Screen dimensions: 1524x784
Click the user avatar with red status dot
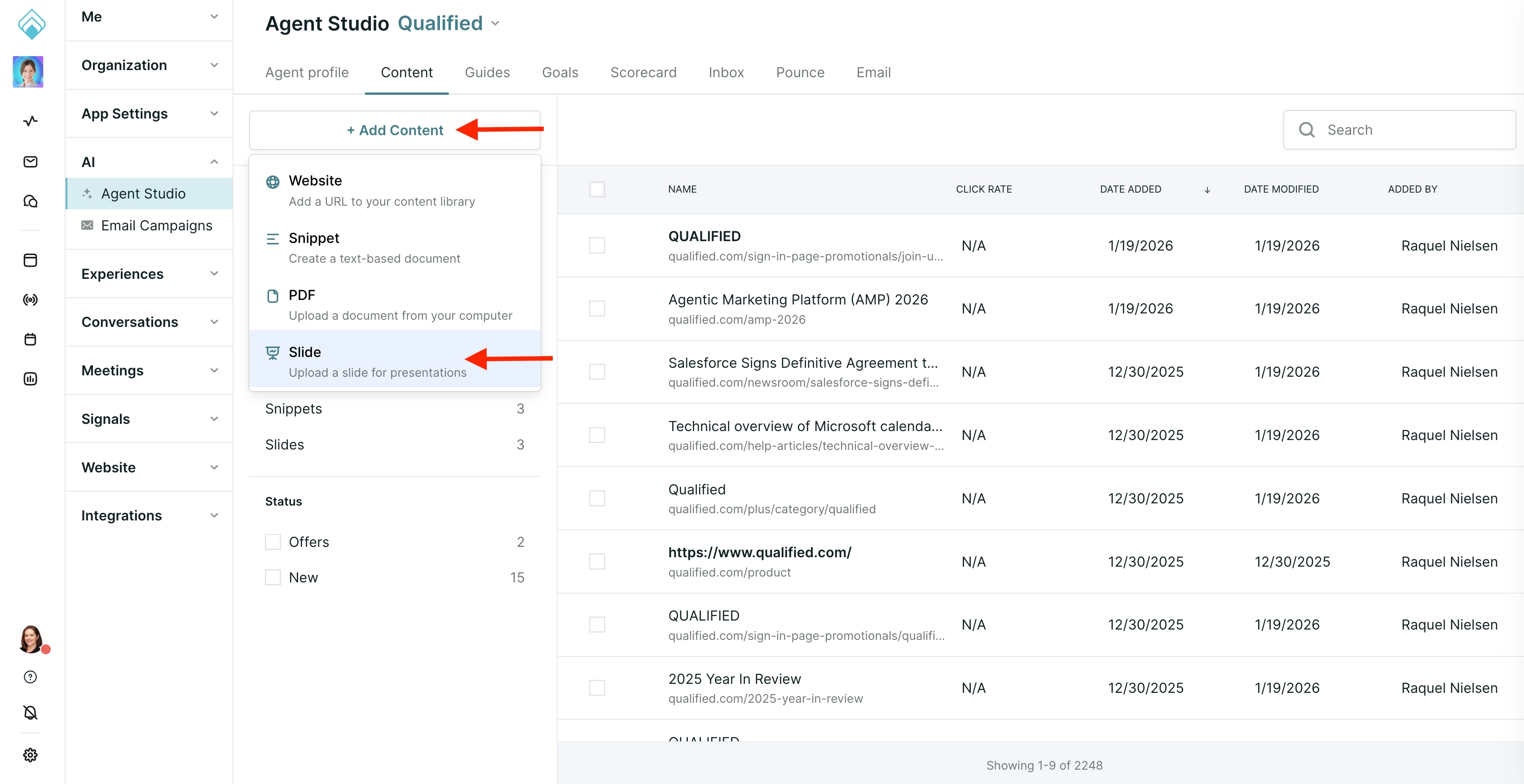click(31, 639)
